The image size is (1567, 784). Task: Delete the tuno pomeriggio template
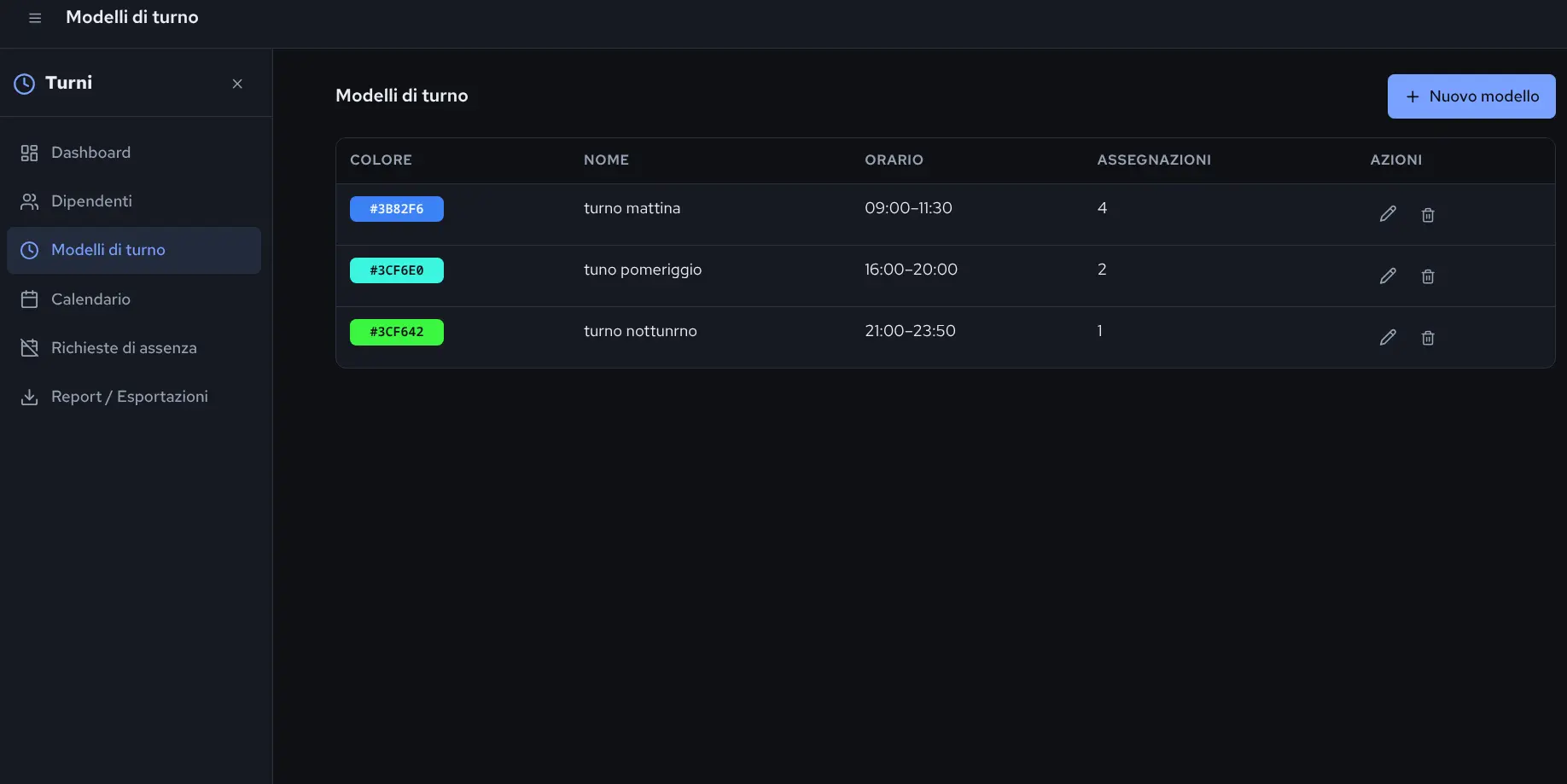(x=1428, y=276)
